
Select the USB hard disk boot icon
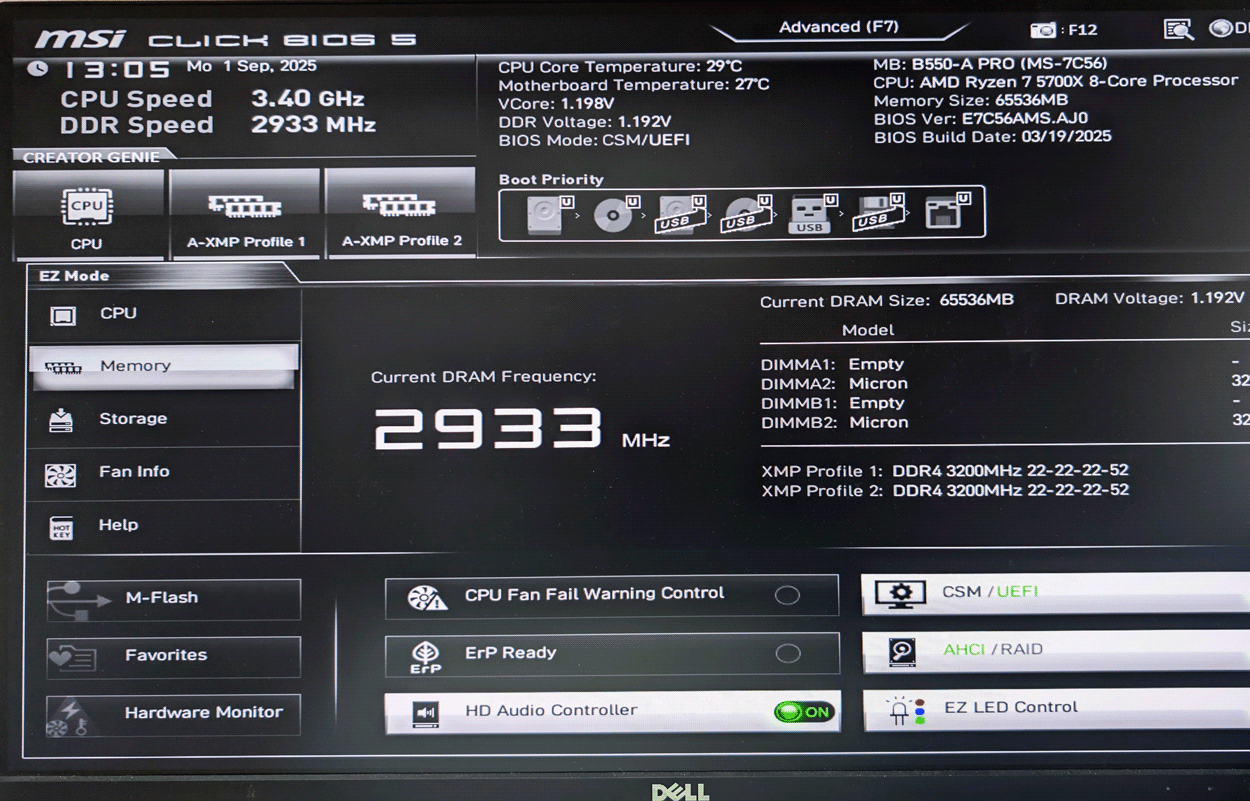pos(681,213)
